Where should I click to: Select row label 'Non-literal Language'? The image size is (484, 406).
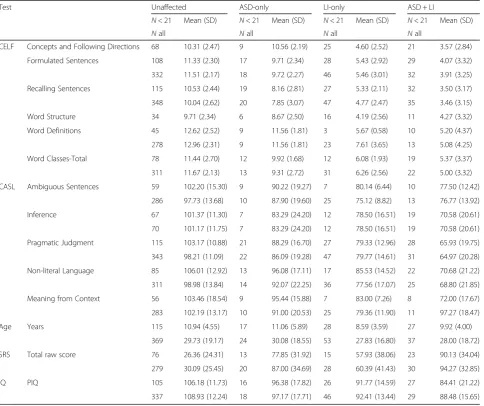pos(60,271)
